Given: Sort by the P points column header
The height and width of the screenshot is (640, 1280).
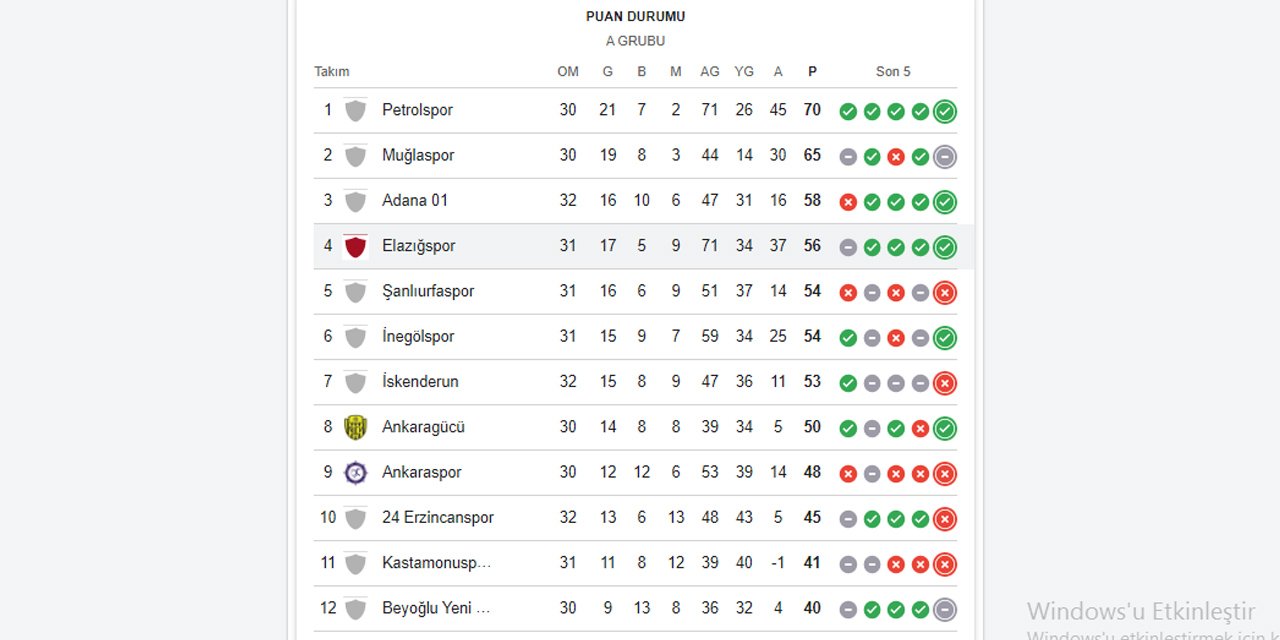Looking at the screenshot, I should pyautogui.click(x=812, y=71).
